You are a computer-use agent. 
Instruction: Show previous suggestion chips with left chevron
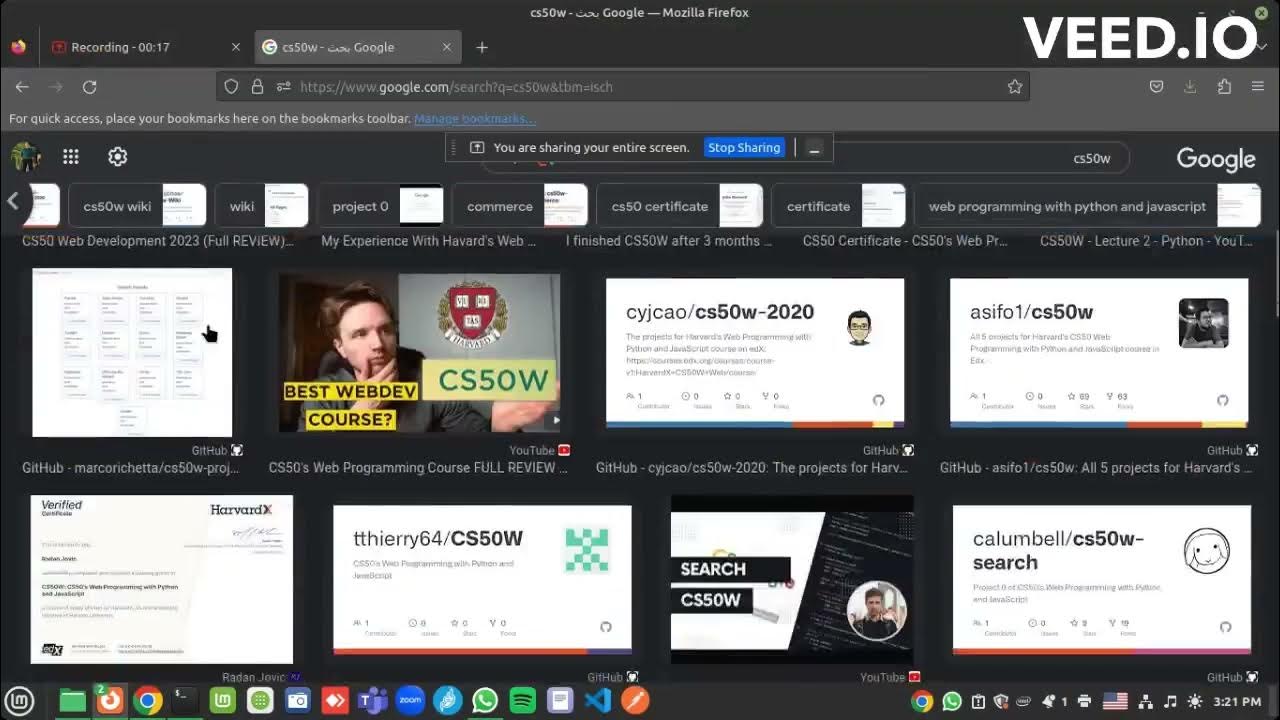coord(13,201)
